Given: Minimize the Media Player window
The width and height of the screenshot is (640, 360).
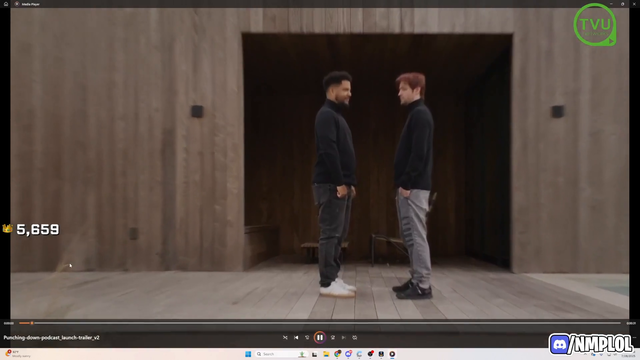Looking at the screenshot, I should coord(611,4).
